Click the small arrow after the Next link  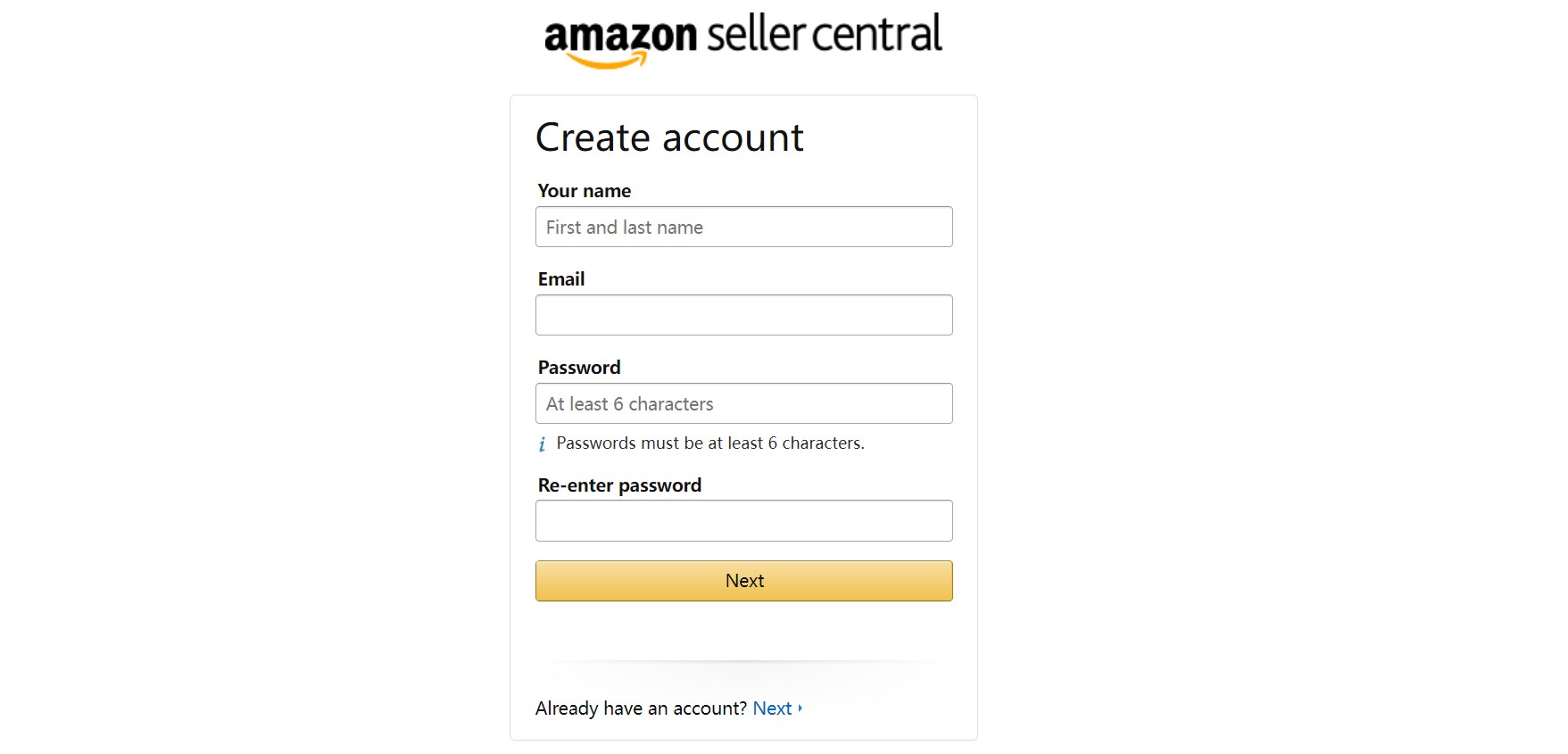point(801,708)
